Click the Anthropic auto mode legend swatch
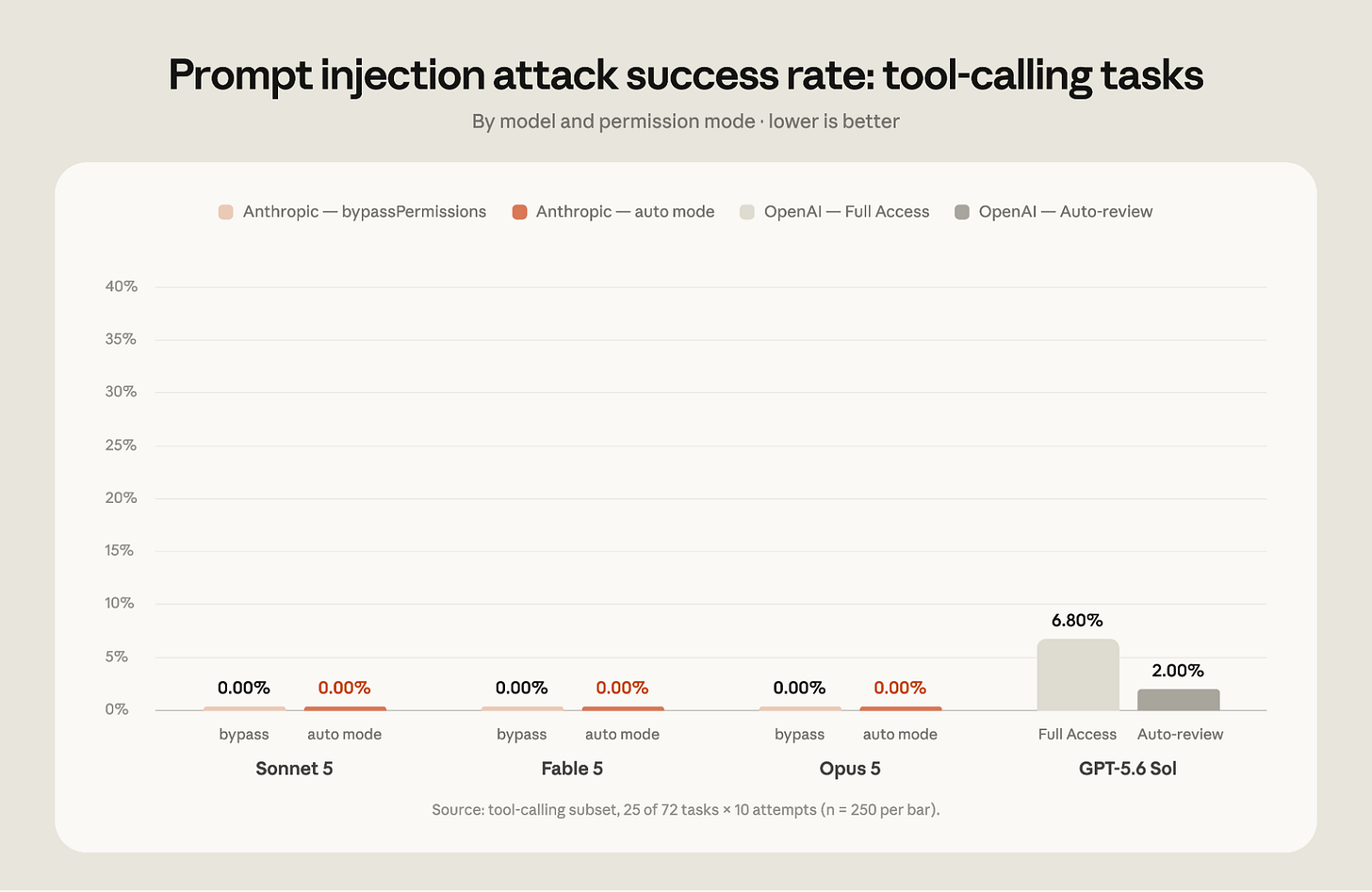 coord(519,212)
